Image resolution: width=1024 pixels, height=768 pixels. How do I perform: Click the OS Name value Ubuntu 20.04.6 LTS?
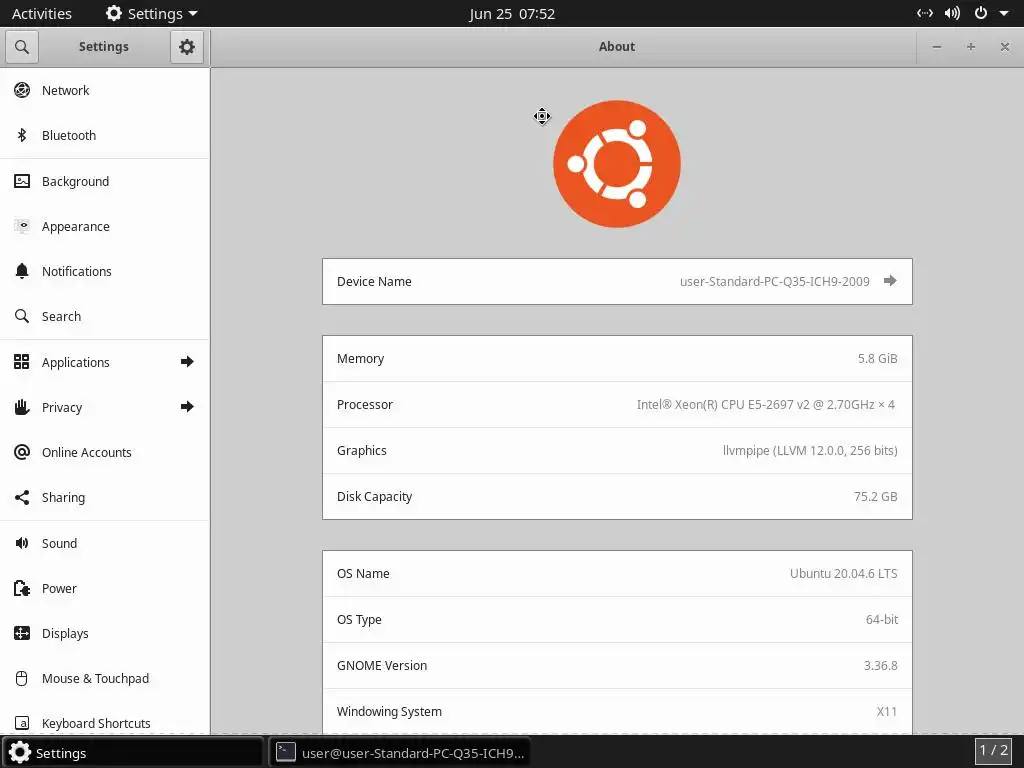pyautogui.click(x=843, y=573)
